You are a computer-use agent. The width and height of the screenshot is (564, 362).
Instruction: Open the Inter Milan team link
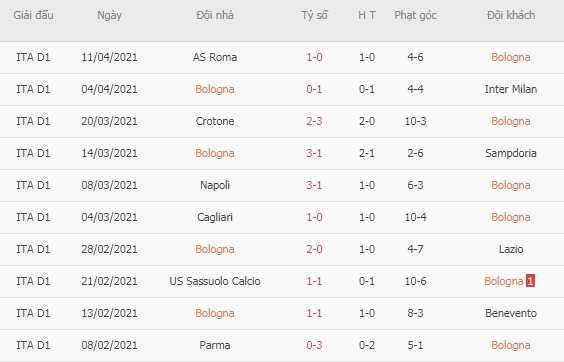pyautogui.click(x=511, y=89)
